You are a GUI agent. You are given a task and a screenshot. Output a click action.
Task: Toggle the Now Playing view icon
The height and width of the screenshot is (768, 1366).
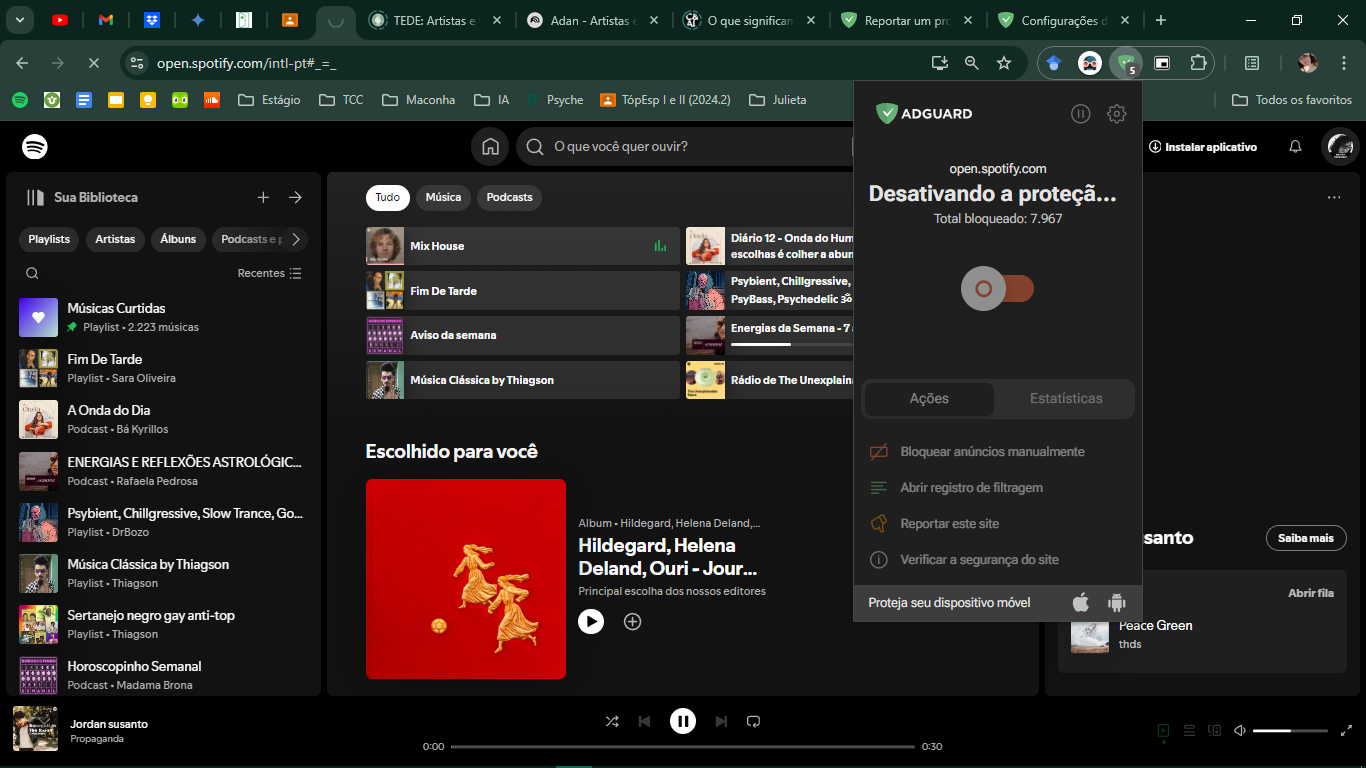[x=1163, y=731]
